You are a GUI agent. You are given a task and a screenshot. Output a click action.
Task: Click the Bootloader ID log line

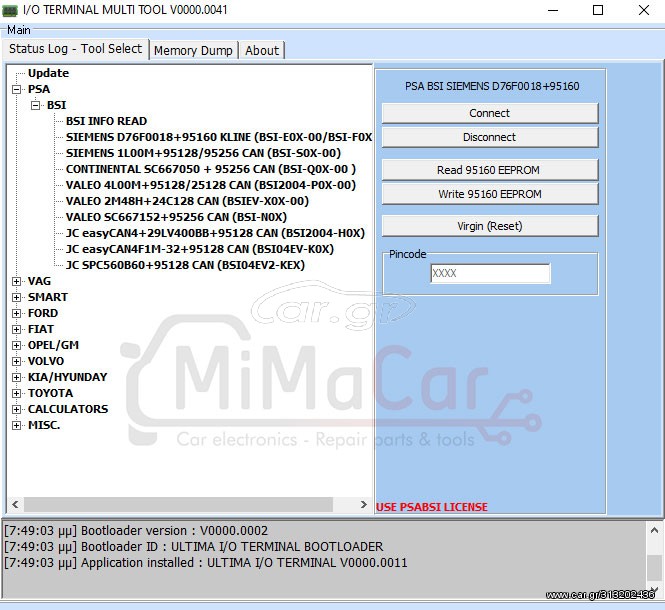point(193,547)
